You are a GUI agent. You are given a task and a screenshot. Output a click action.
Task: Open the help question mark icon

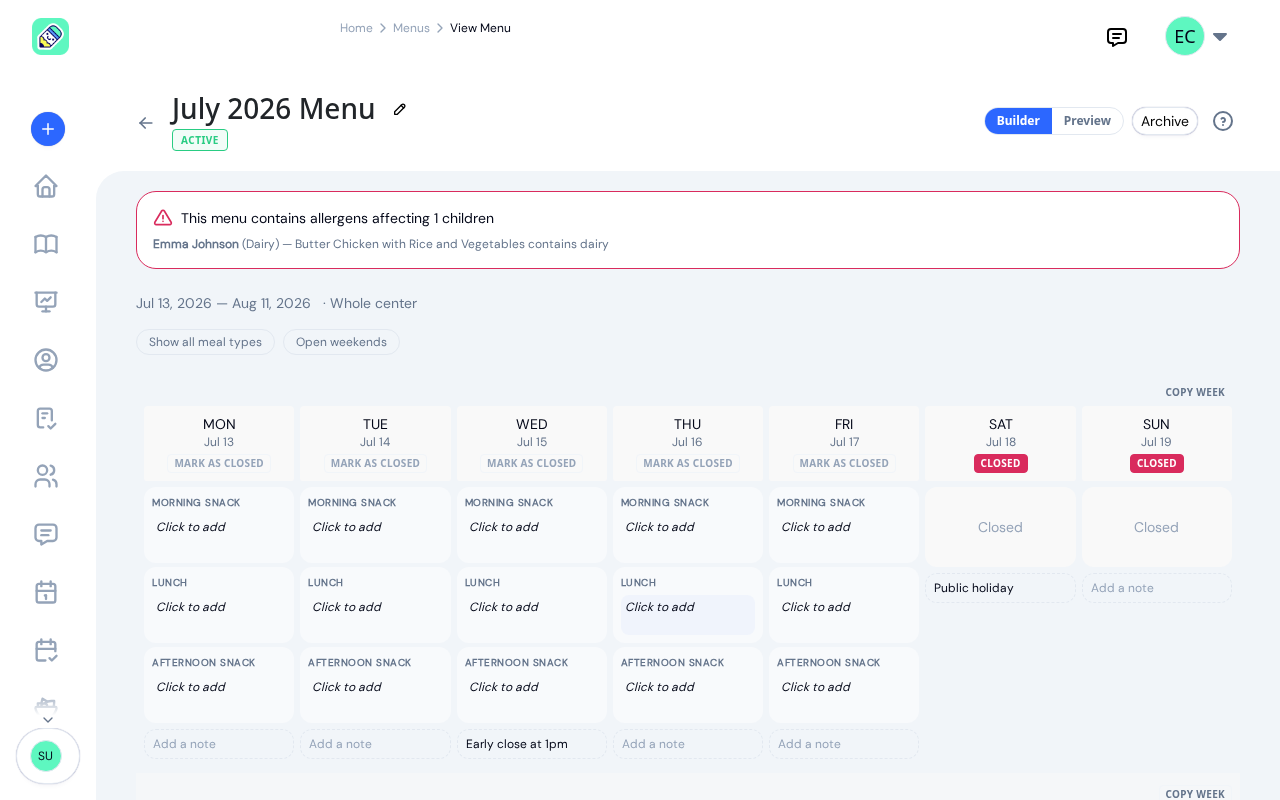pos(1223,121)
